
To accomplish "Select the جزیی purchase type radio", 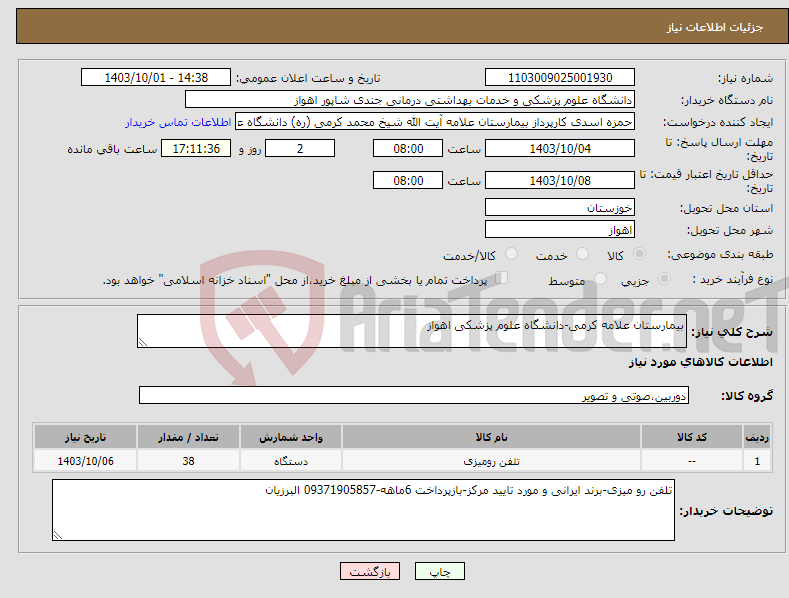I will tap(664, 278).
